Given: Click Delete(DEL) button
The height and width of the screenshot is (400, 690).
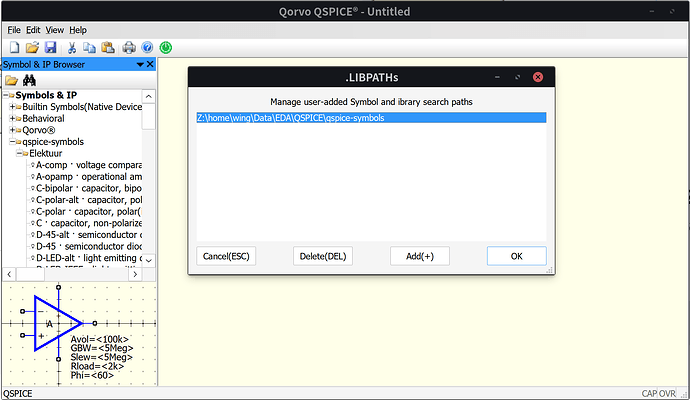Looking at the screenshot, I should [323, 256].
